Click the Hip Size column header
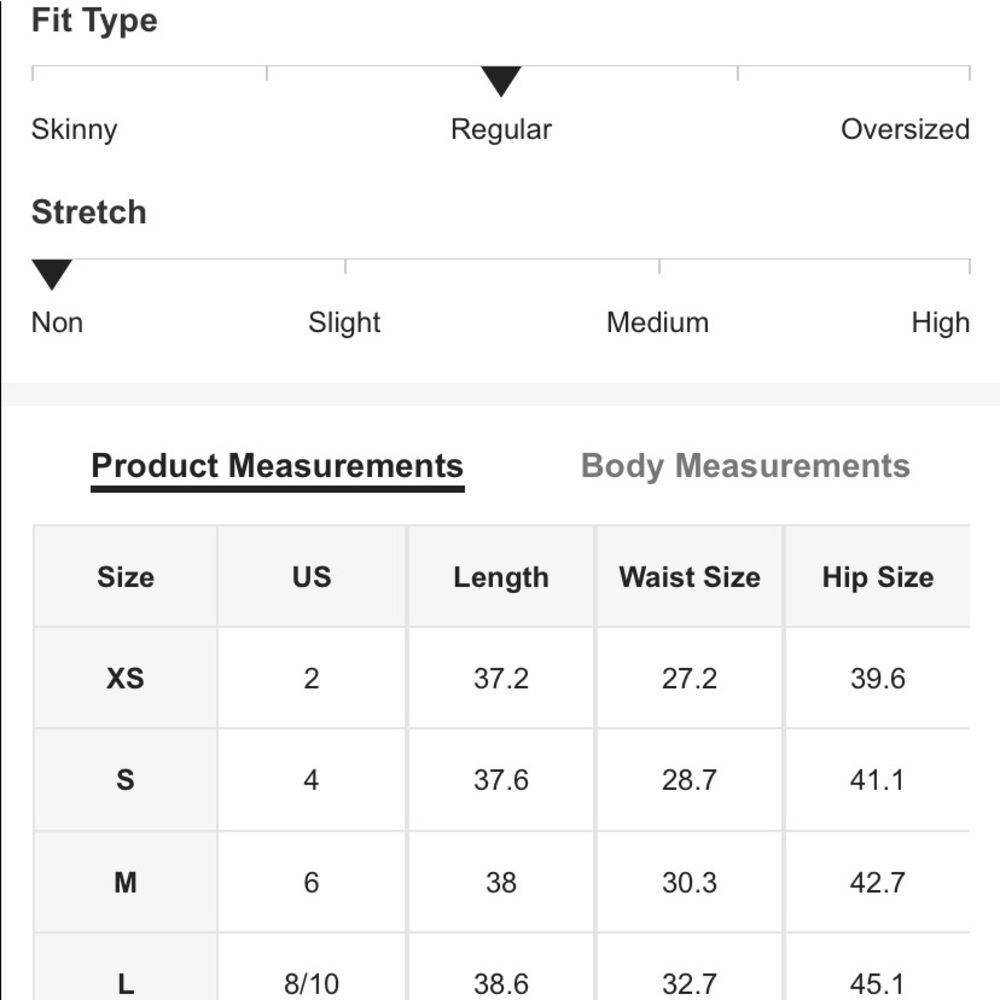This screenshot has height=1000, width=1000. pyautogui.click(x=878, y=577)
